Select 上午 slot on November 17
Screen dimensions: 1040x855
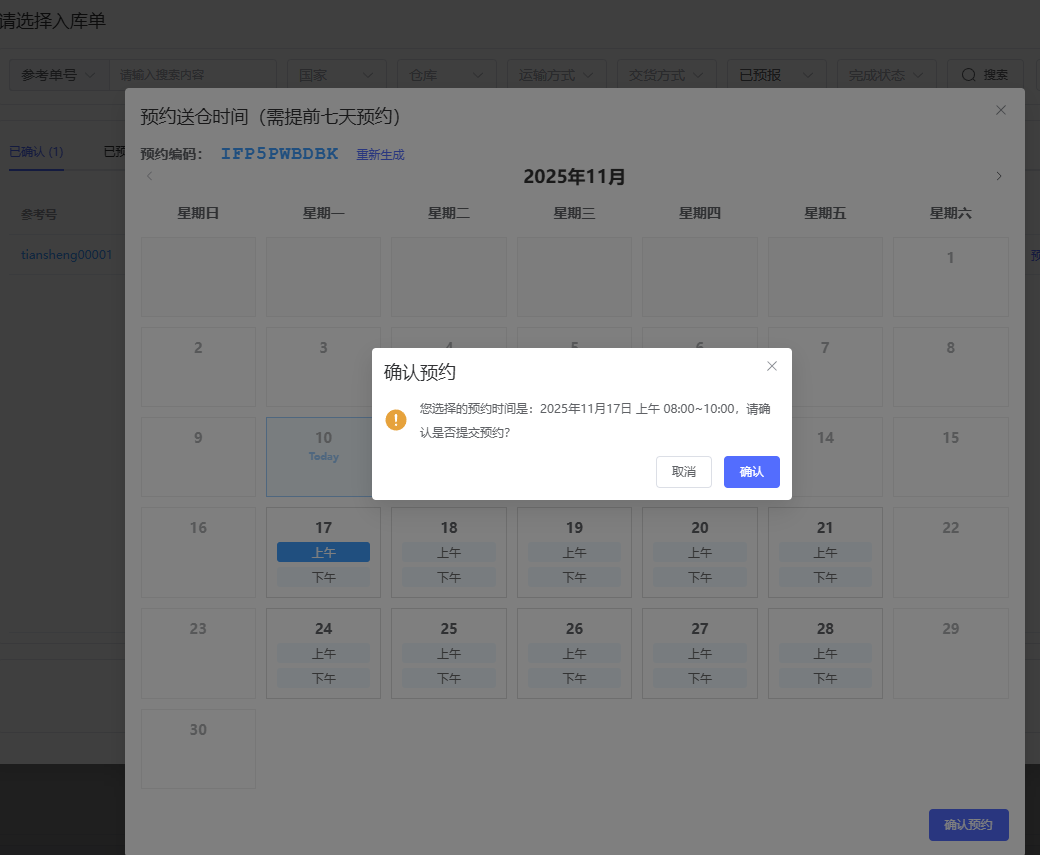coord(323,552)
